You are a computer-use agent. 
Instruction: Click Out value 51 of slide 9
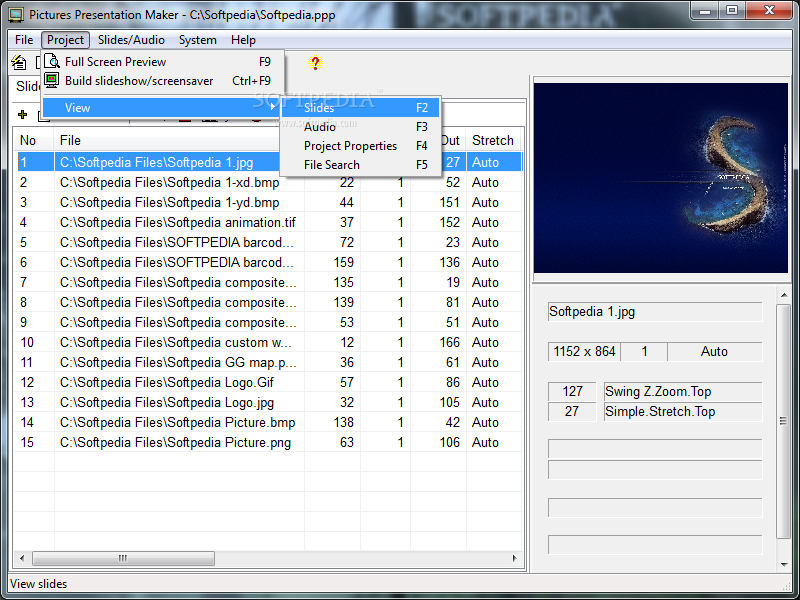[x=453, y=322]
